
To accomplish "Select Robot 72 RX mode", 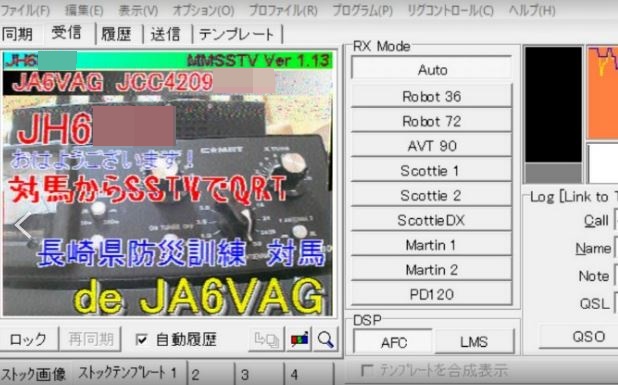I will coord(432,121).
